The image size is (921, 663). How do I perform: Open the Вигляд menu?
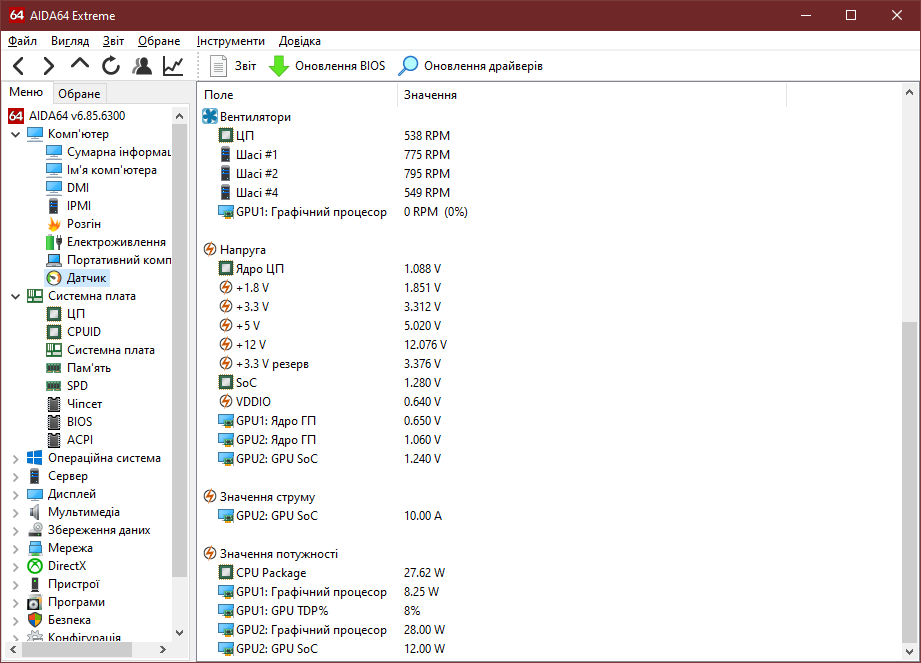[70, 41]
